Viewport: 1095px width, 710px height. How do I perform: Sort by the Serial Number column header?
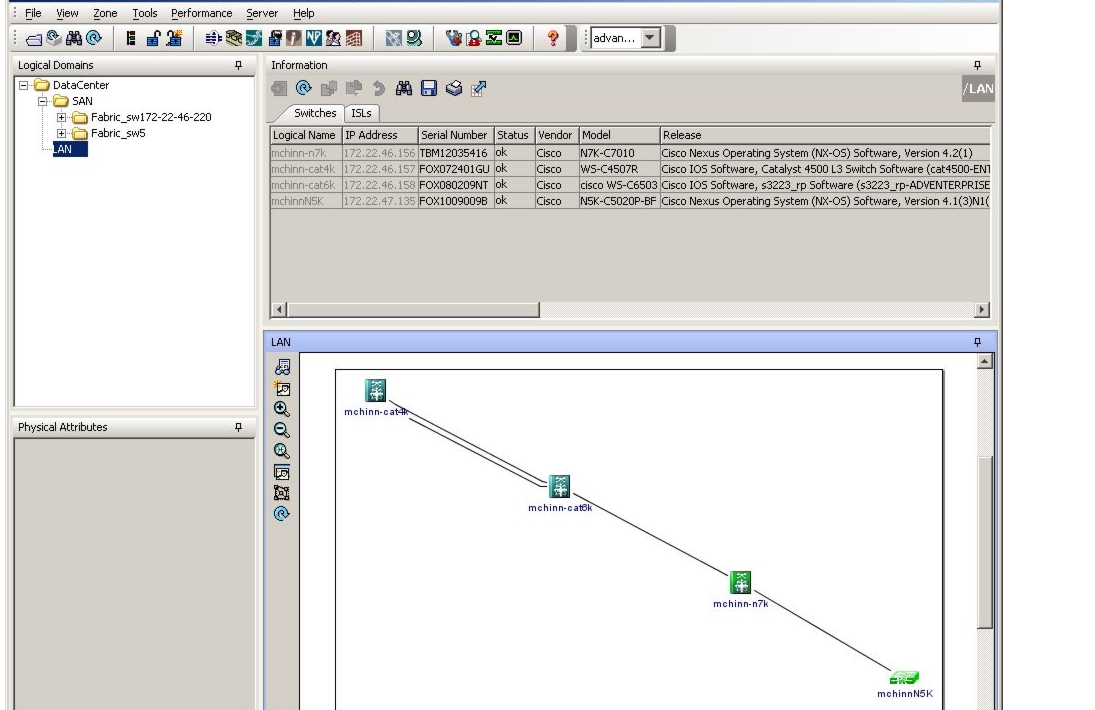coord(456,135)
